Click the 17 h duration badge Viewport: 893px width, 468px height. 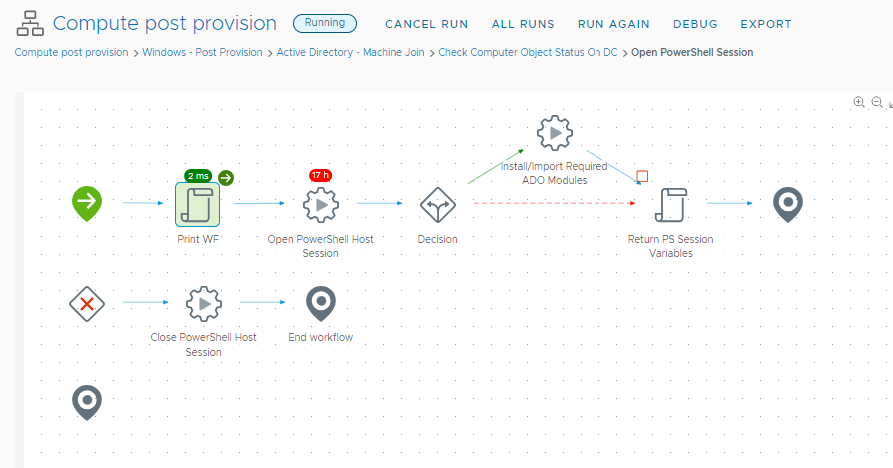321,175
